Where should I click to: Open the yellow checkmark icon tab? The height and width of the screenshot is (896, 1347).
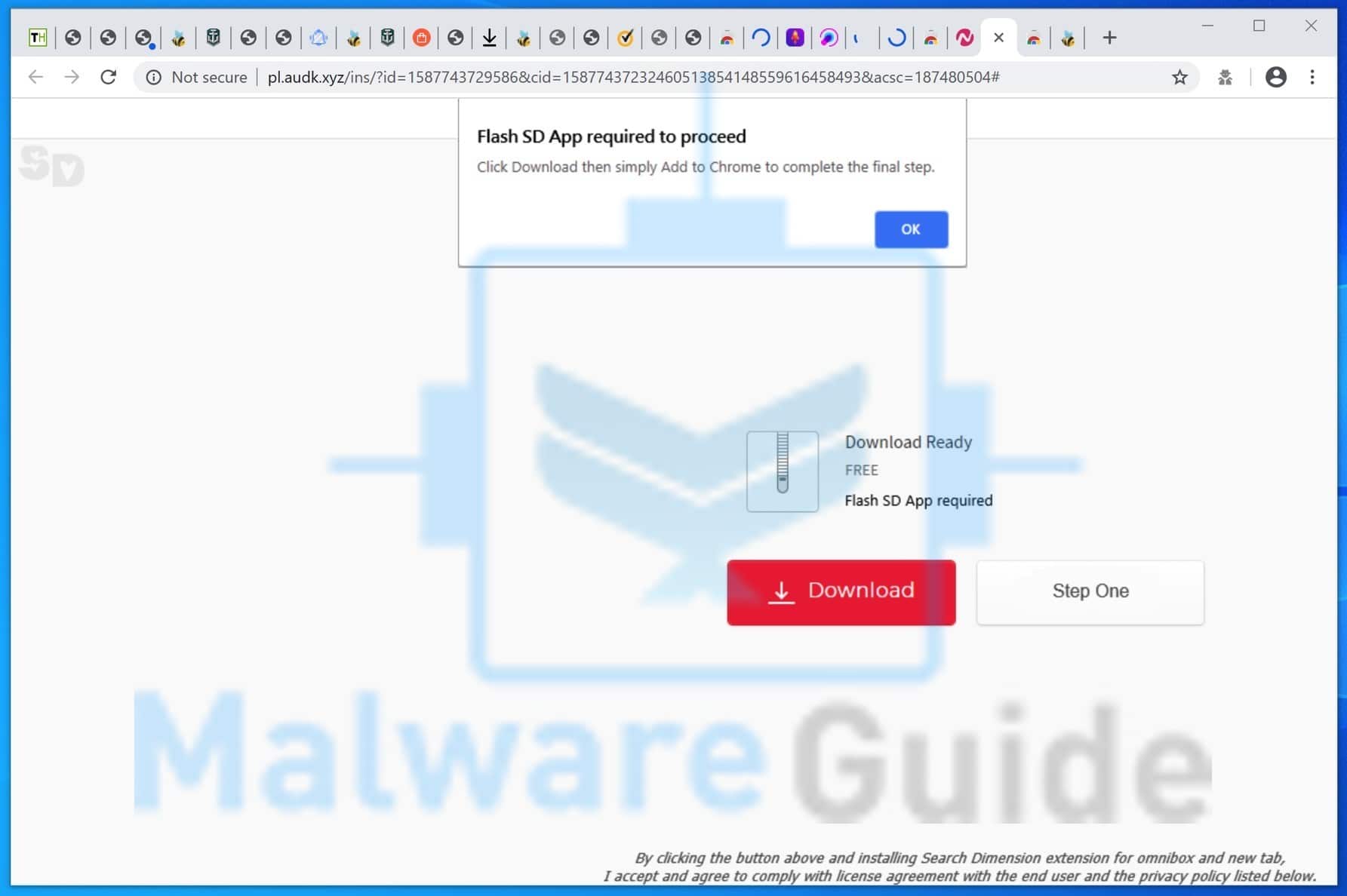(x=625, y=38)
